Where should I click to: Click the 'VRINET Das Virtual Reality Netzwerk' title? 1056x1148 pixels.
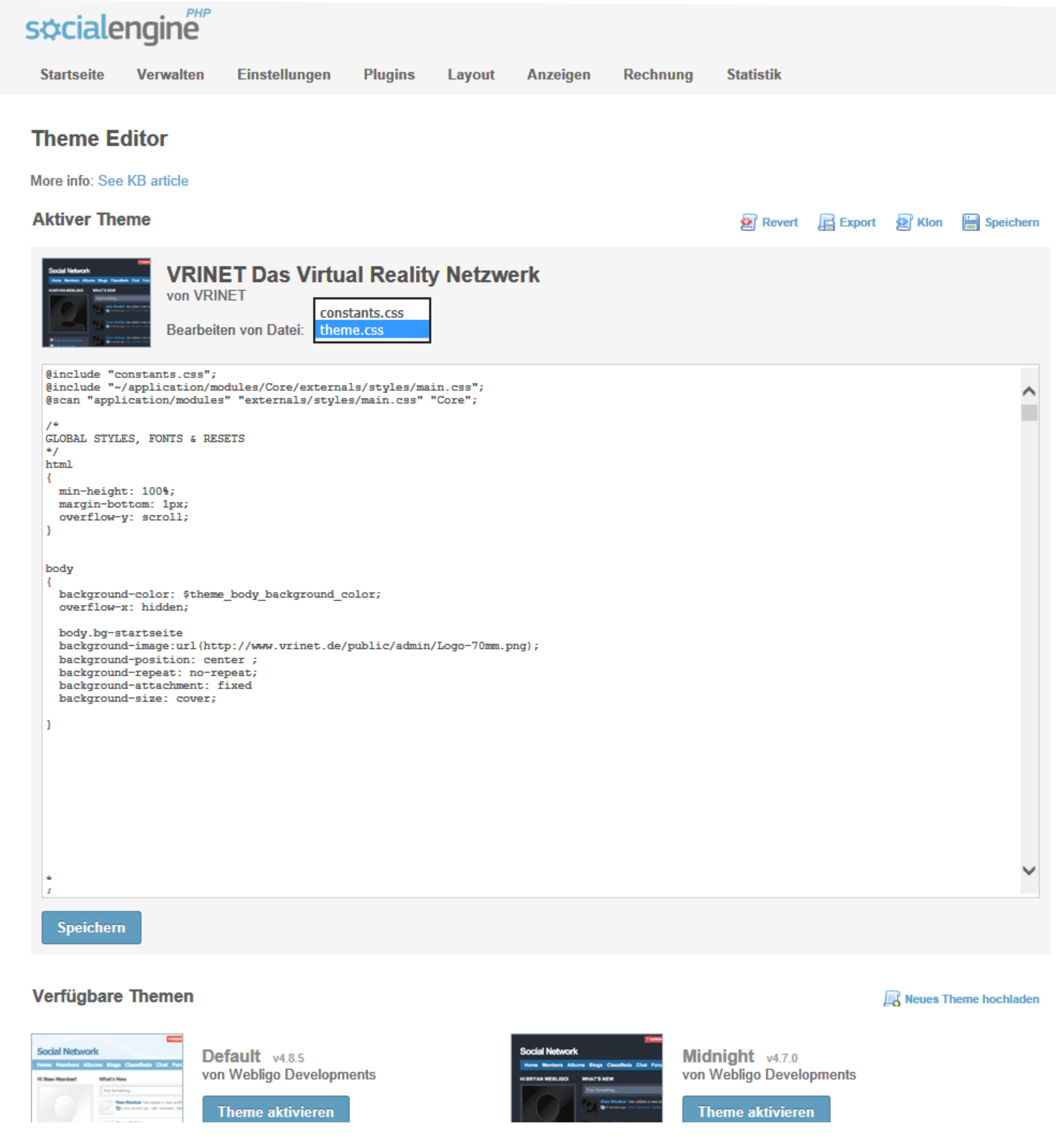[353, 274]
